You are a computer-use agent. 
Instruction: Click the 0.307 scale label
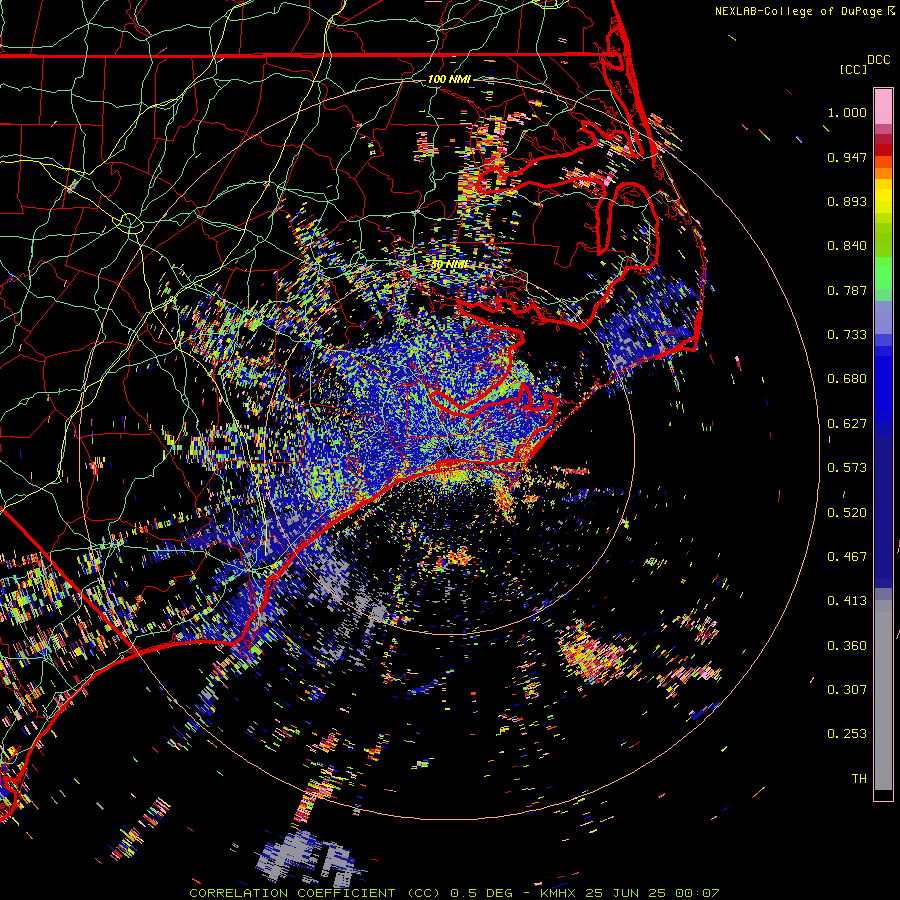click(847, 690)
